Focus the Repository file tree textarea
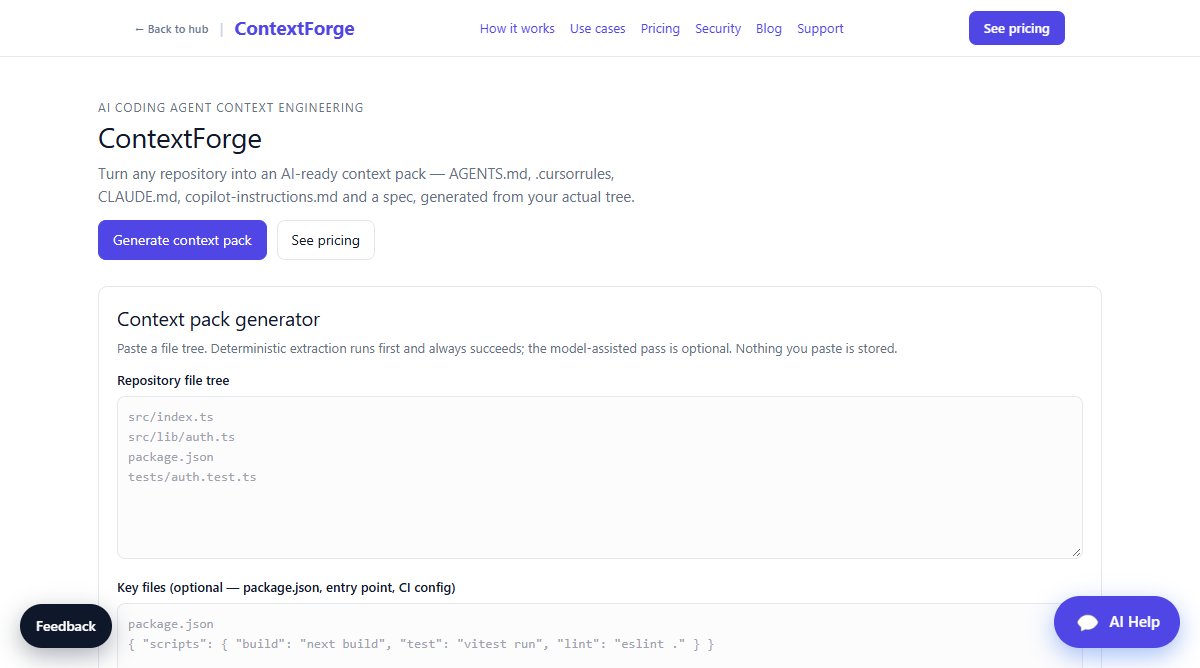 pos(600,477)
